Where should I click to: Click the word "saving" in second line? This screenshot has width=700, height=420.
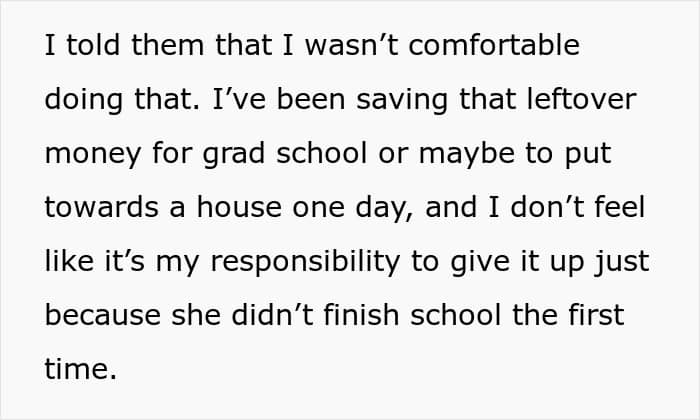[x=402, y=101]
